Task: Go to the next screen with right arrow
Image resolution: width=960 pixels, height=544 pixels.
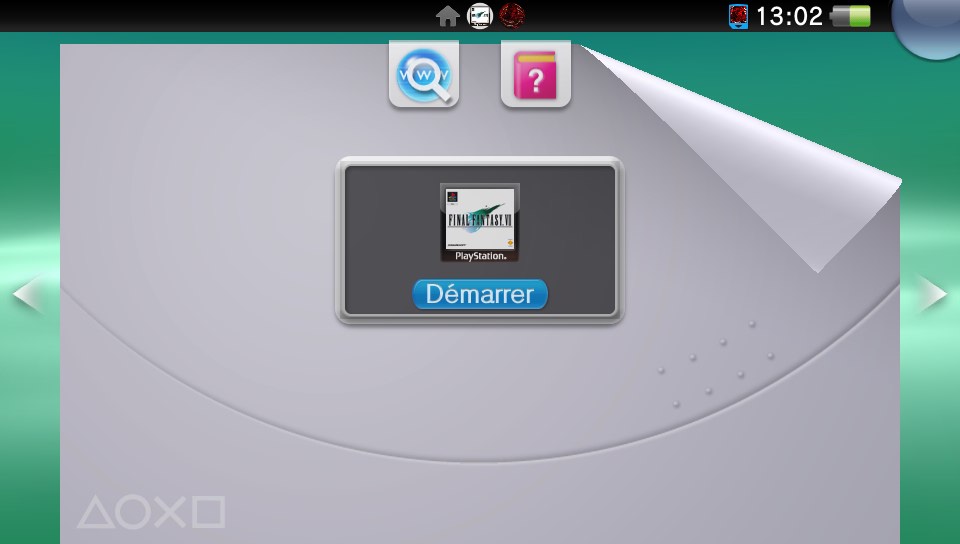Action: pyautogui.click(x=932, y=294)
